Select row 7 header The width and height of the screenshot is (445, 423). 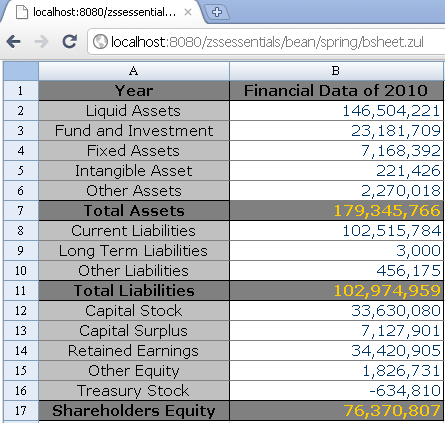click(21, 211)
